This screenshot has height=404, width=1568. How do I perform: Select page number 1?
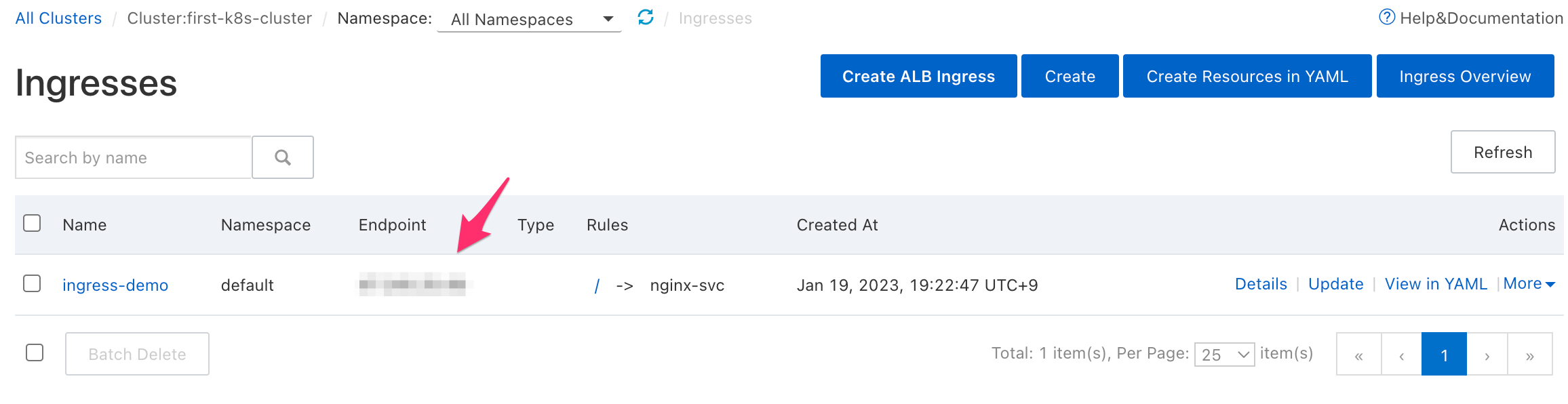[1444, 354]
